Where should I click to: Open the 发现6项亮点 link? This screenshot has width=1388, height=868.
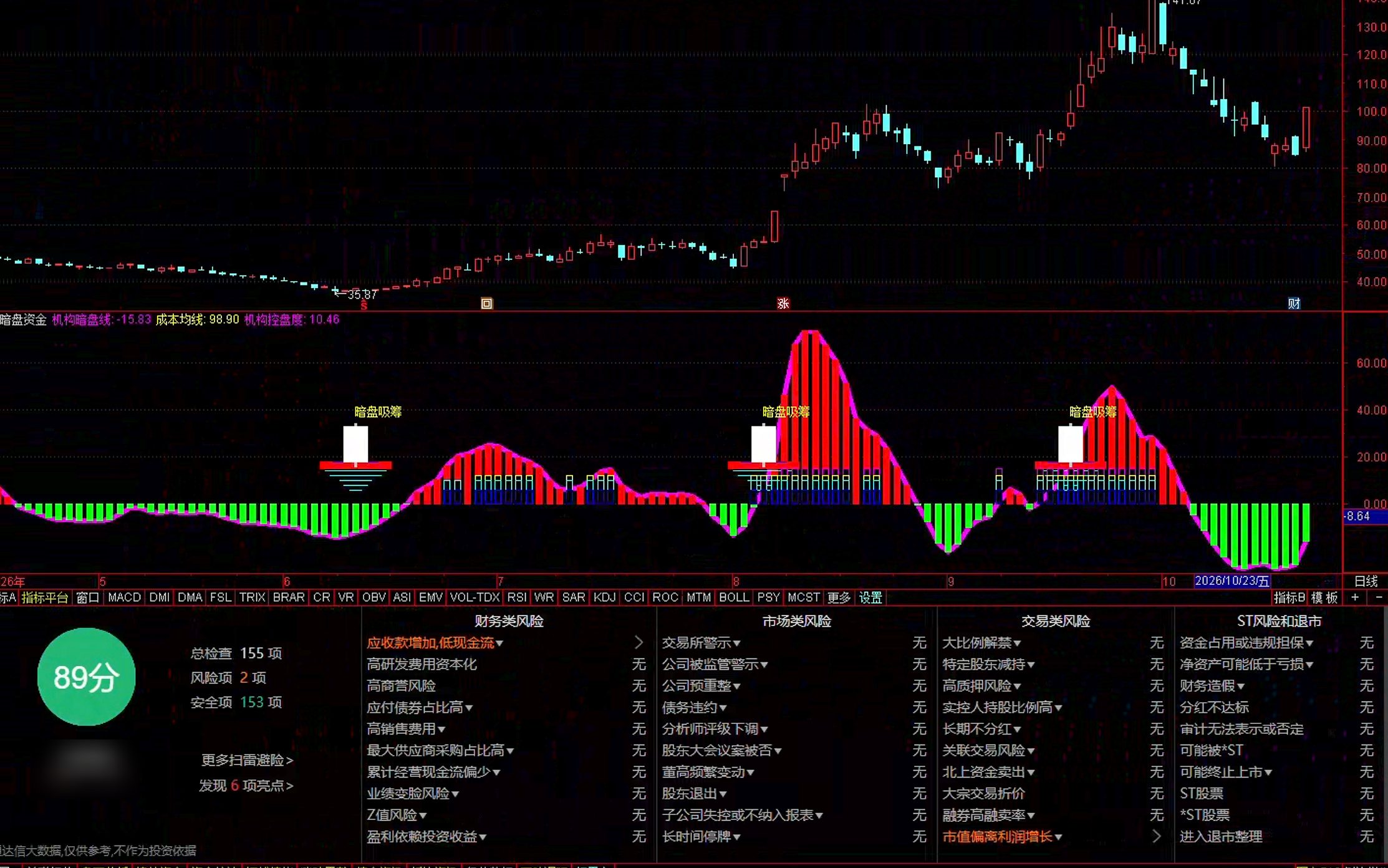pyautogui.click(x=246, y=785)
